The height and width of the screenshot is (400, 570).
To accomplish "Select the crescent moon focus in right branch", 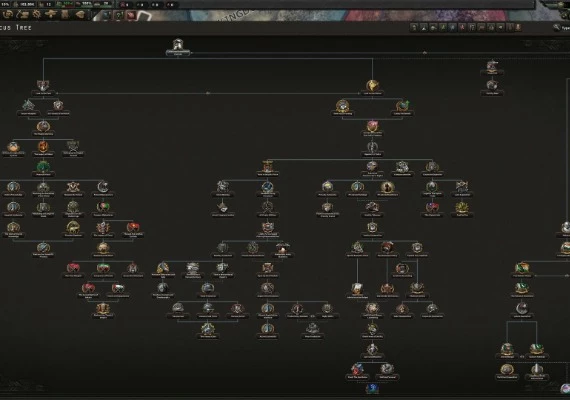I will [x=522, y=309].
